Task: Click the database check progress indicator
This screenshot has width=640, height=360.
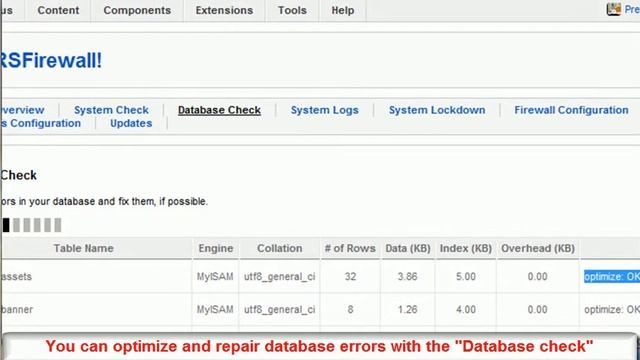Action: tap(32, 225)
